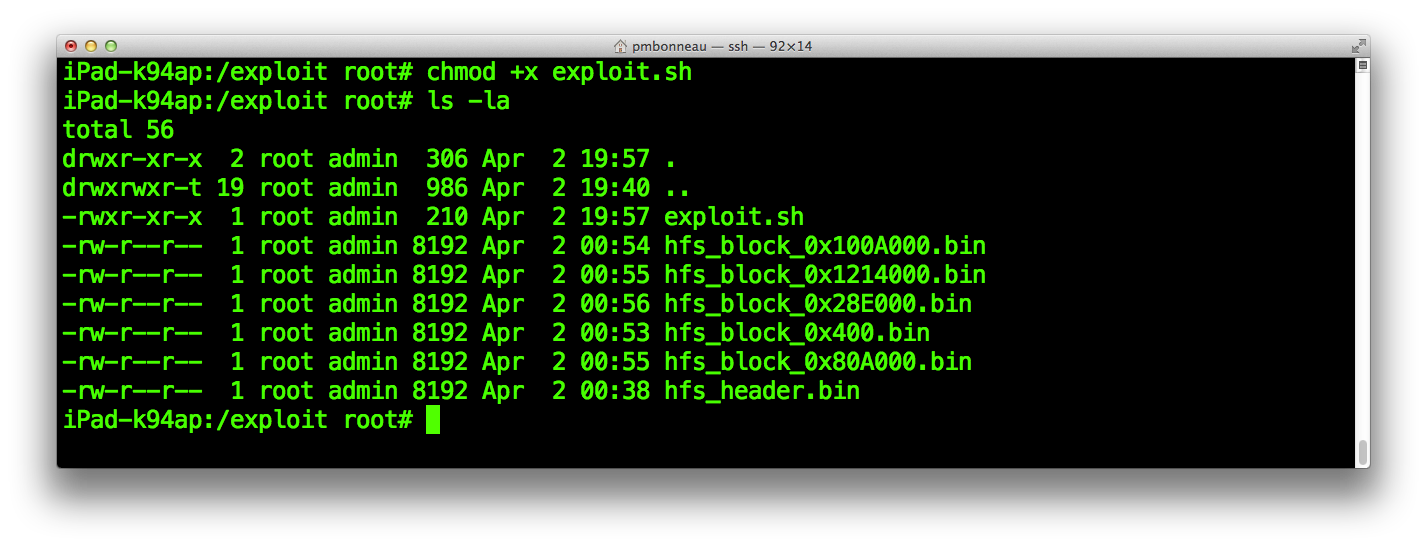This screenshot has width=1427, height=547.
Task: Click the full-screen arrows icon in title bar
Action: [1358, 46]
